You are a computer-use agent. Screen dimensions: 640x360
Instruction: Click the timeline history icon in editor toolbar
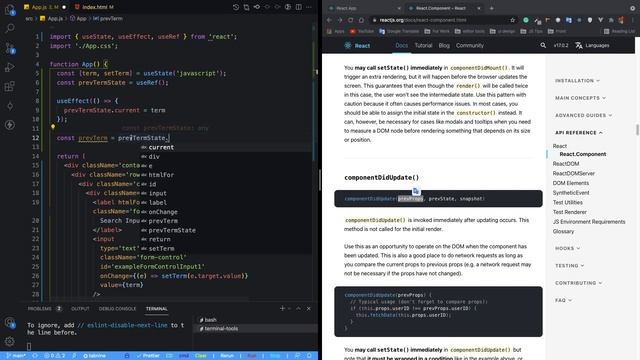click(236, 7)
